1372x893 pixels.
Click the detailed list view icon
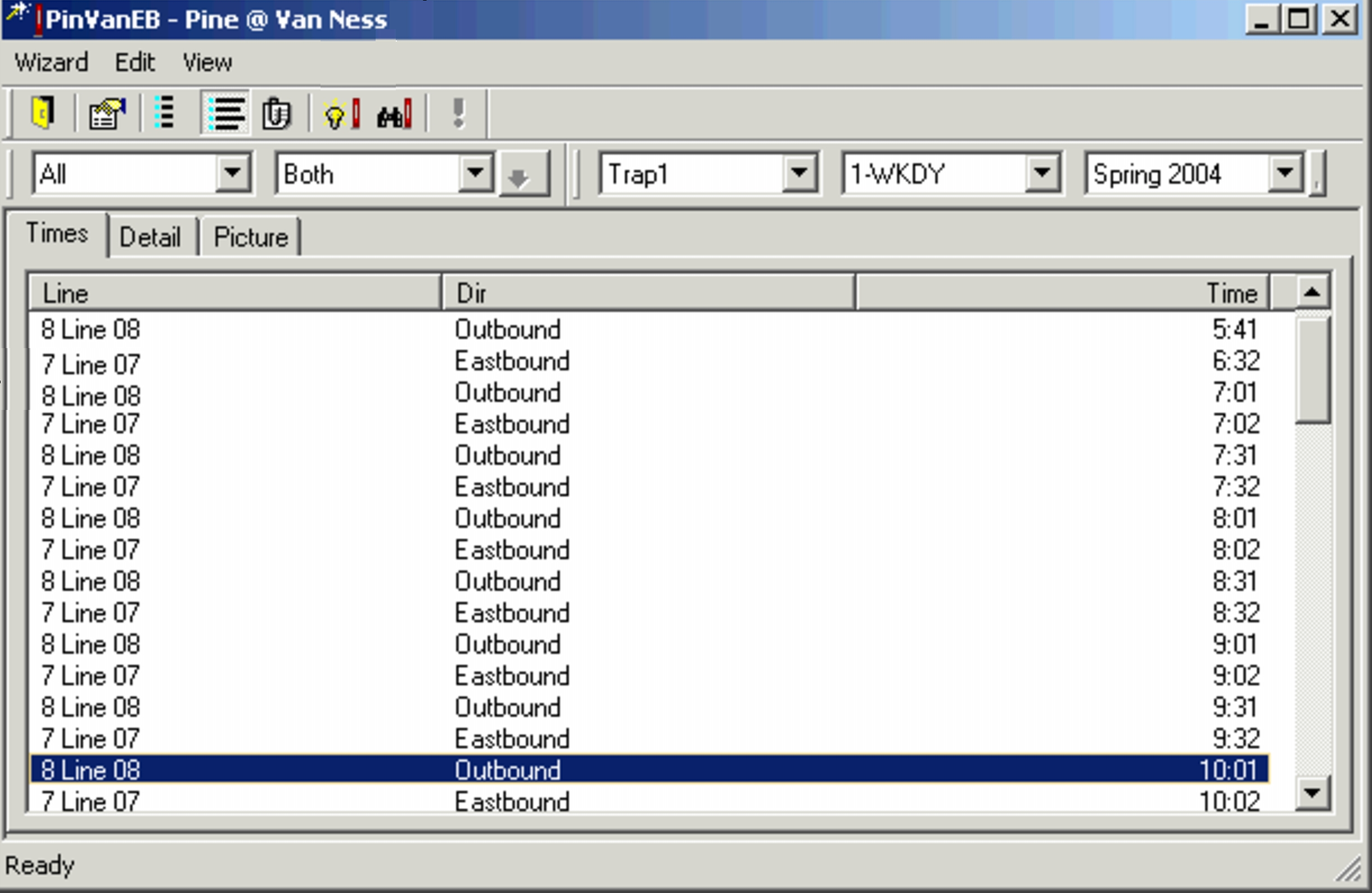click(x=225, y=113)
